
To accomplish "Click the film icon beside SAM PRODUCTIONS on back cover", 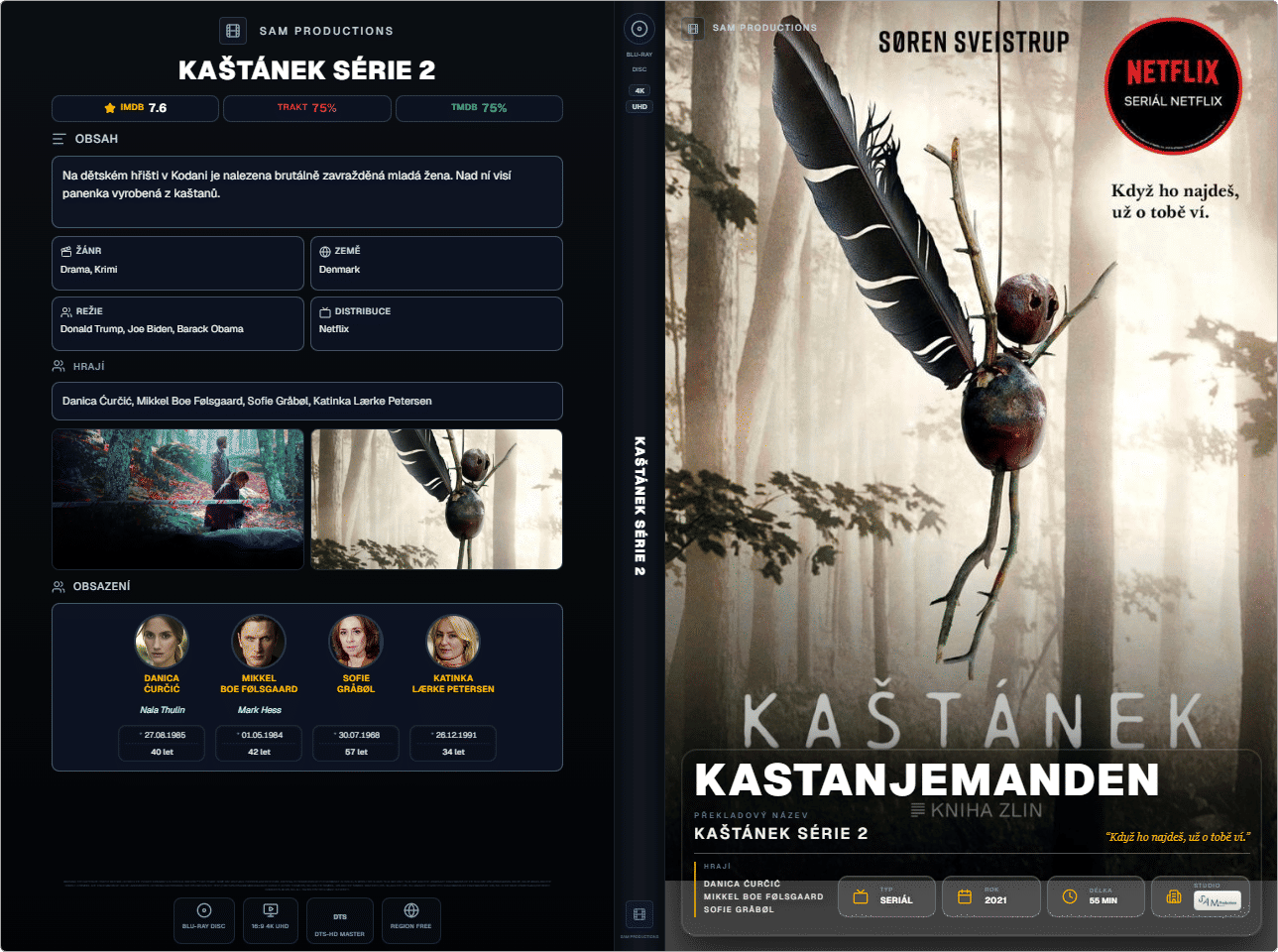I will (x=233, y=31).
